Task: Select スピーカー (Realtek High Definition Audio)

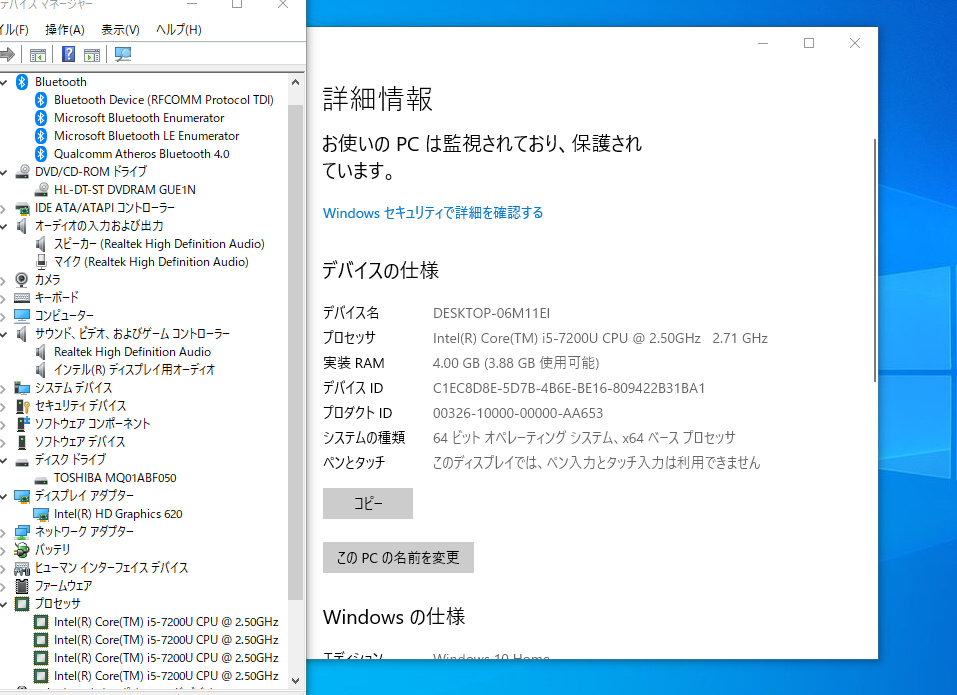Action: pyautogui.click(x=159, y=244)
